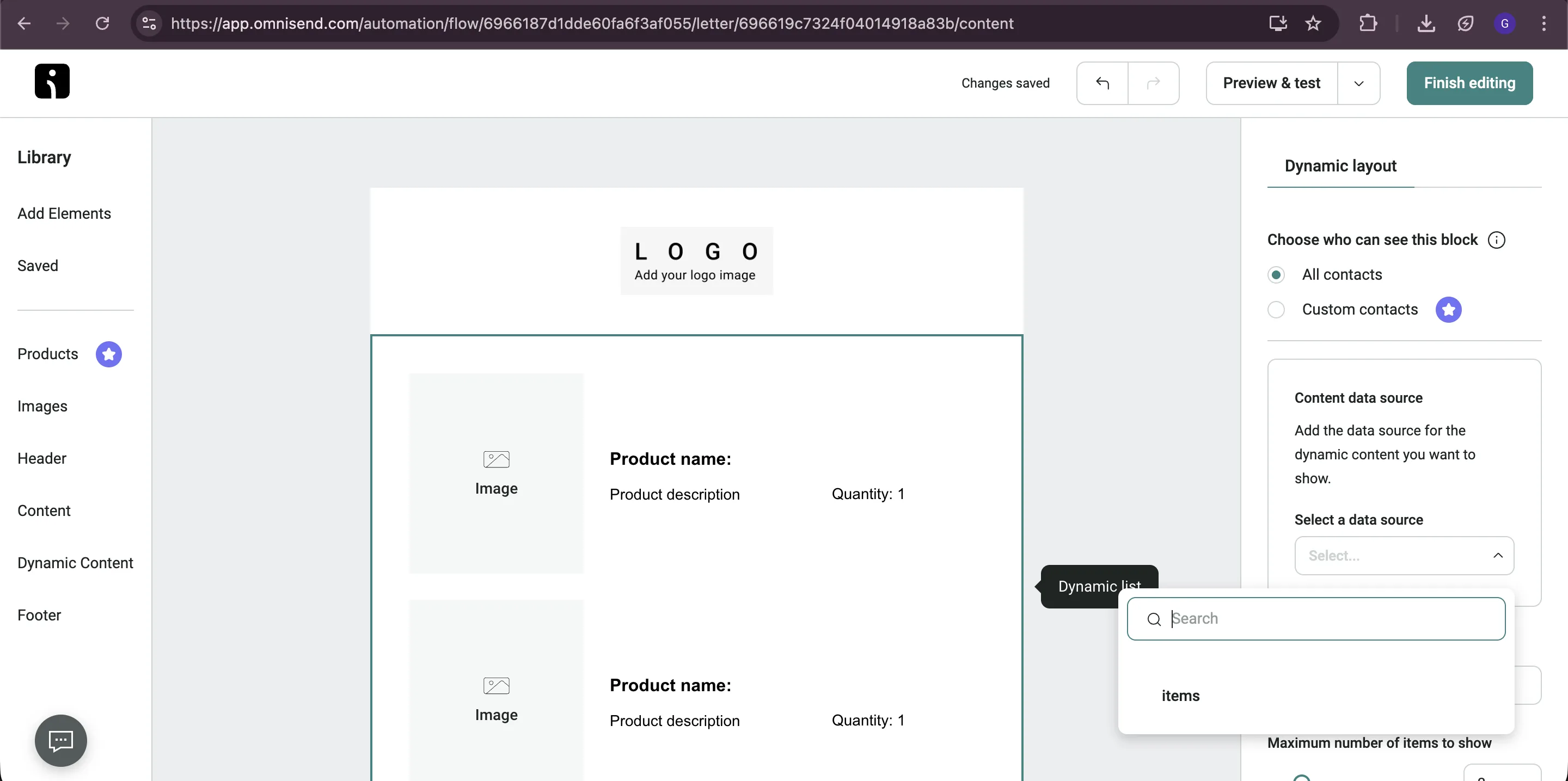Undo the last change
1568x781 pixels.
[x=1102, y=83]
